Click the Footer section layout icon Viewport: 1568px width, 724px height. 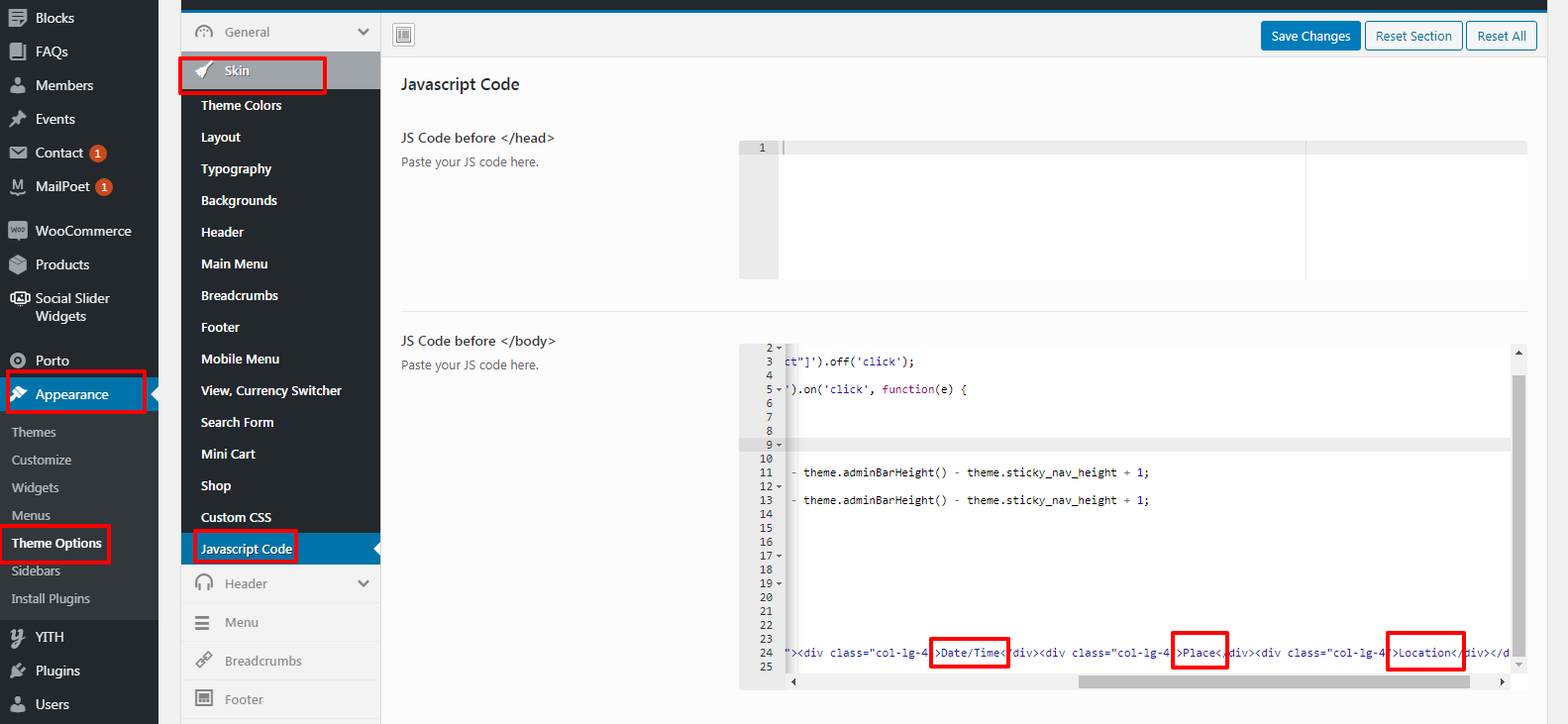tap(204, 698)
